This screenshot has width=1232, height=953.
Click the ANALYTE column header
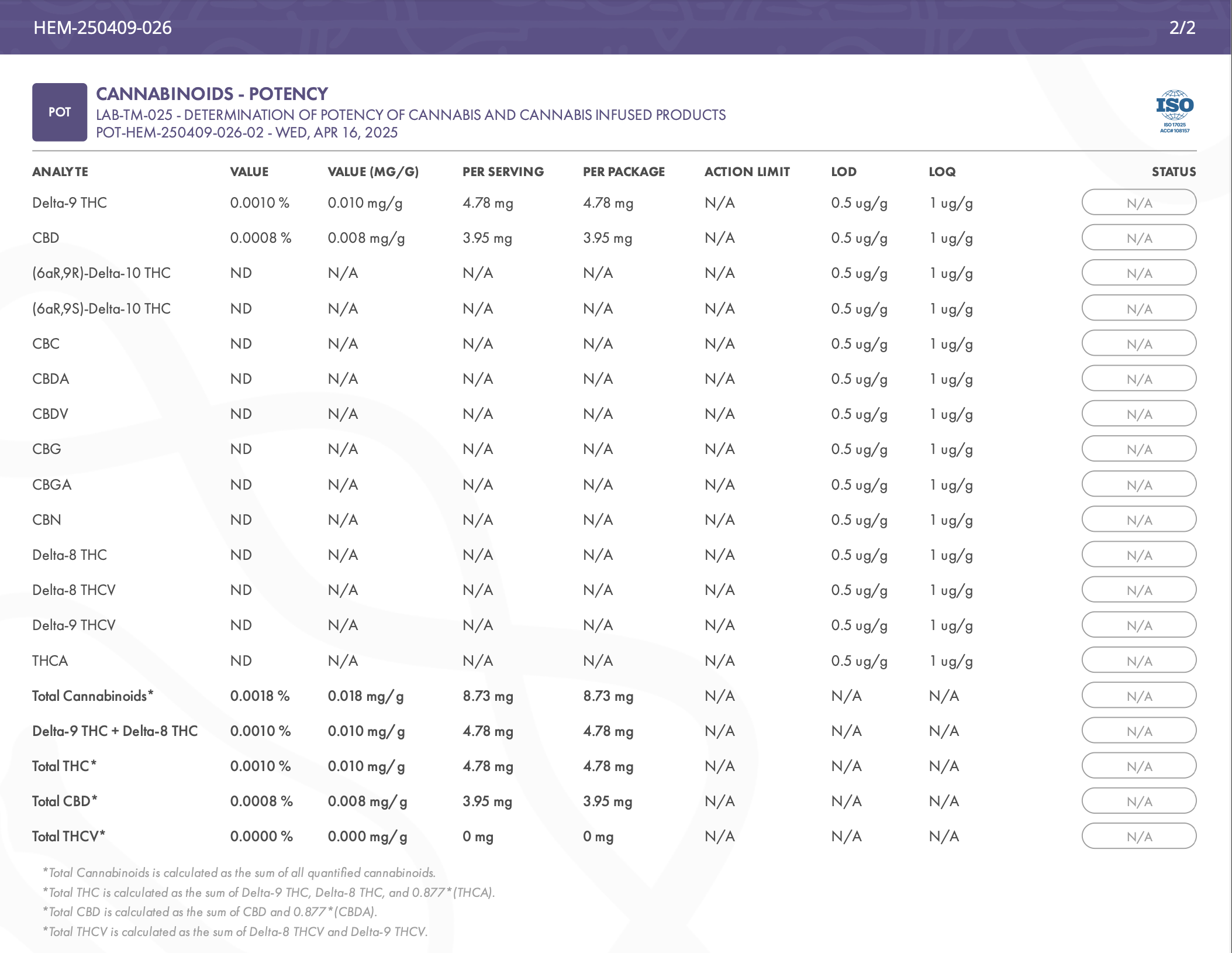point(60,171)
